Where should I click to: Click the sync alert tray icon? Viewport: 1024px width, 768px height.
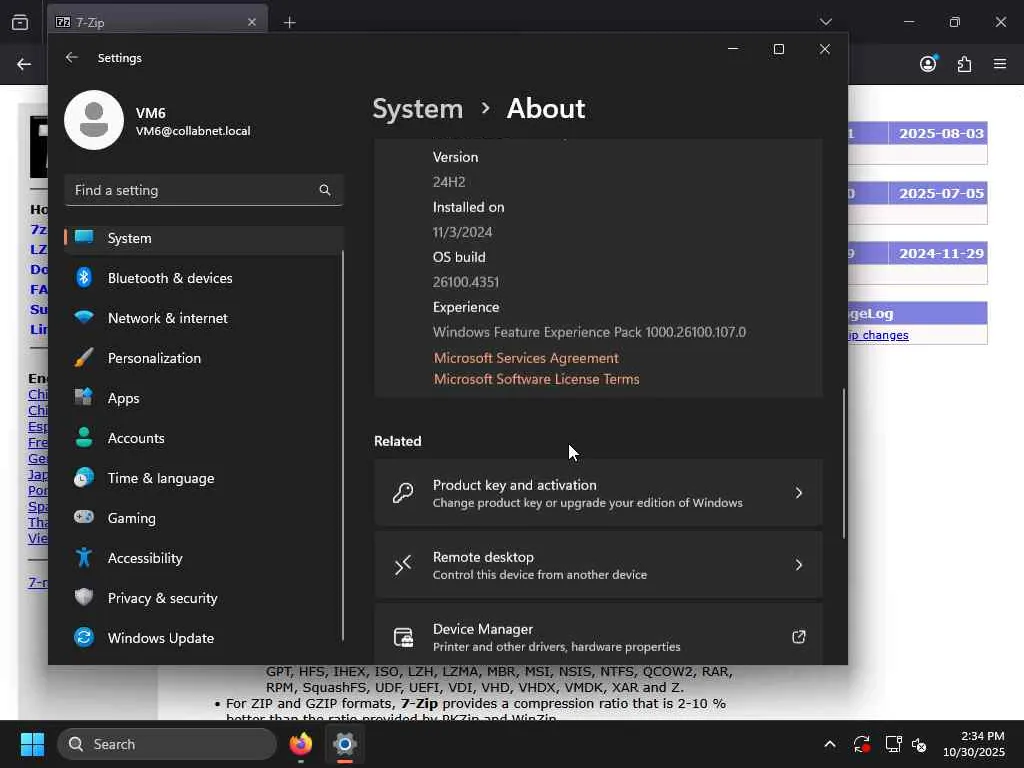(x=861, y=744)
